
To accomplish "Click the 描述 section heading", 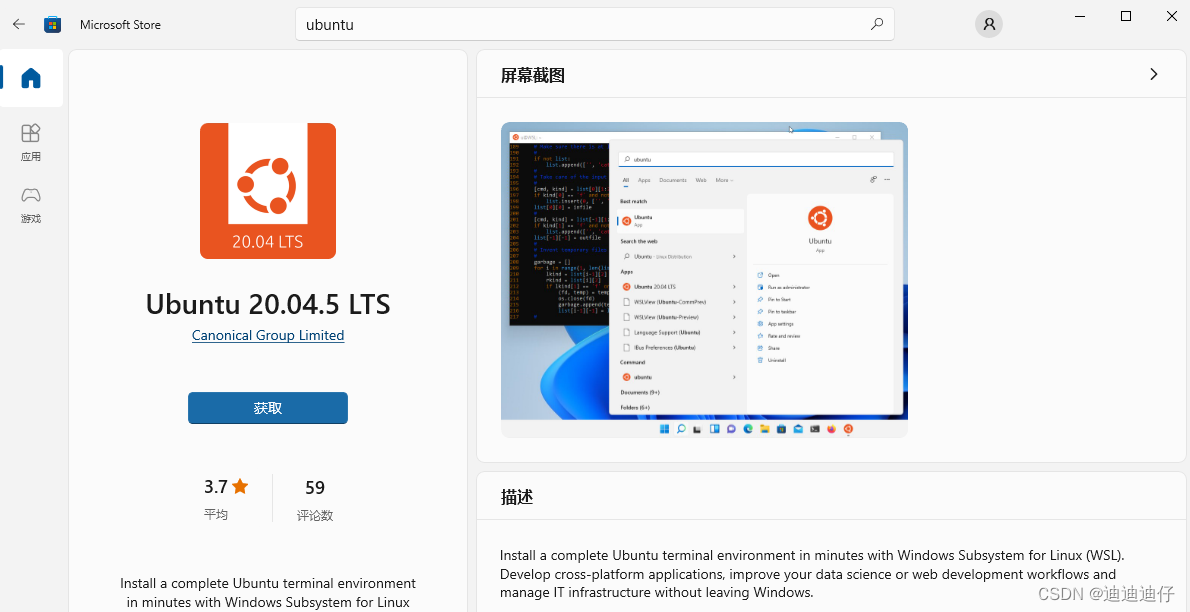I will (x=517, y=497).
